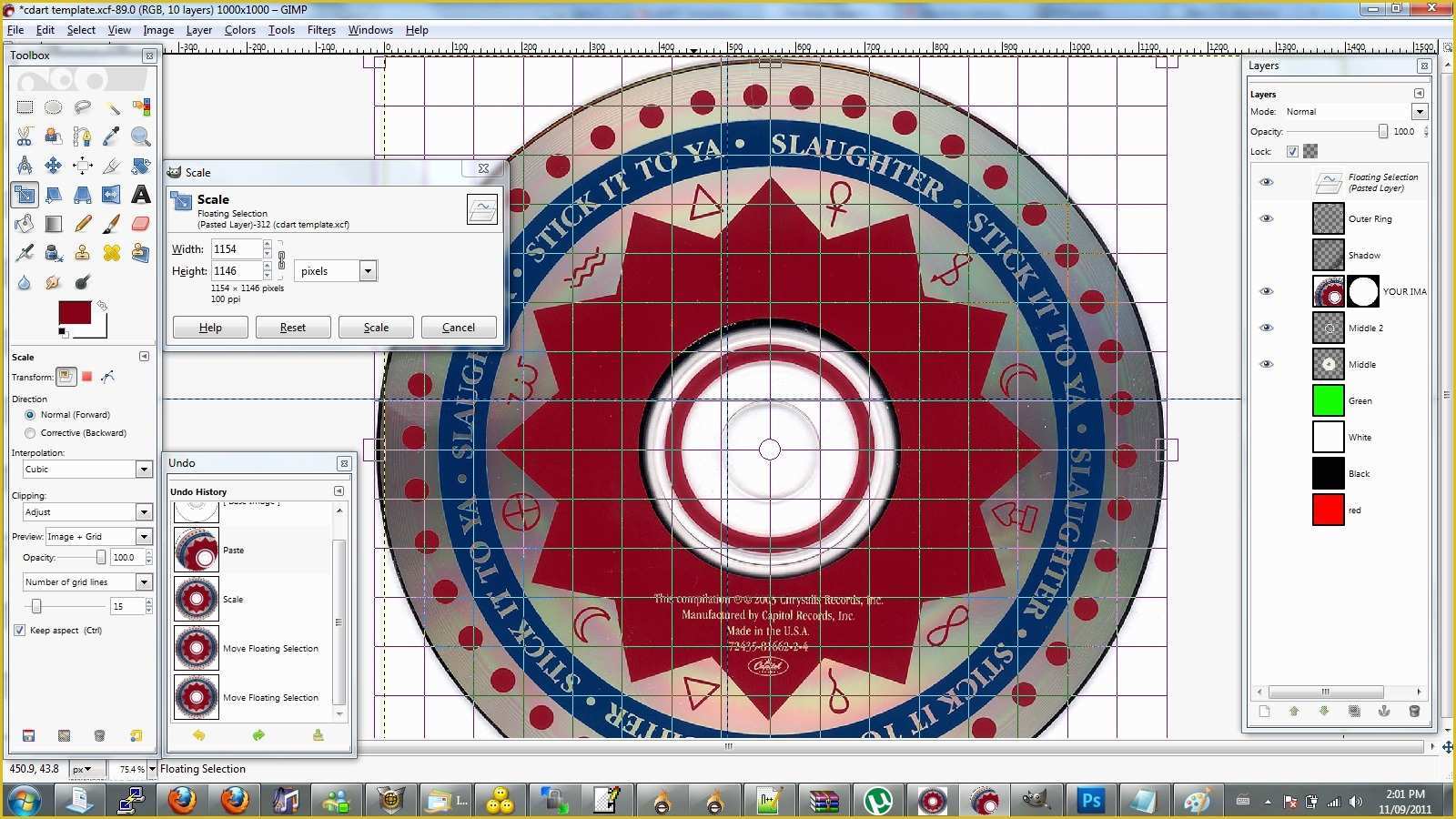
Task: Click the Width input field
Action: pyautogui.click(x=237, y=249)
